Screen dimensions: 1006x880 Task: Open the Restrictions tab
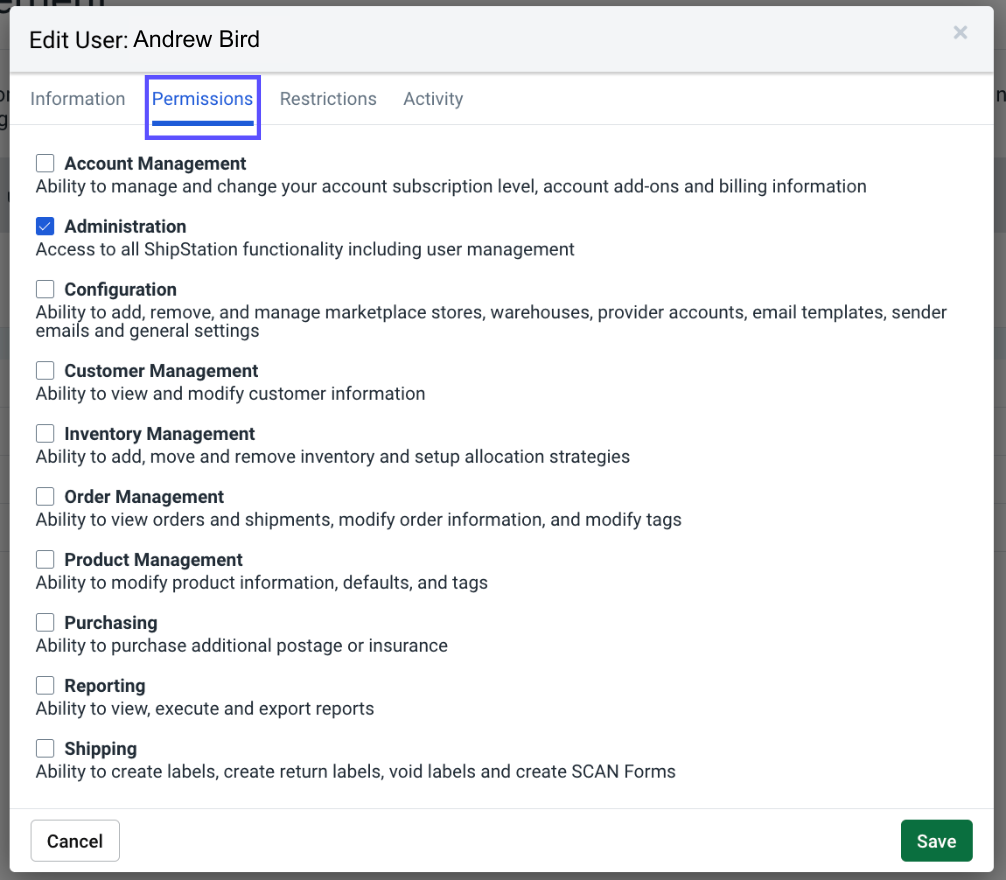tap(328, 98)
